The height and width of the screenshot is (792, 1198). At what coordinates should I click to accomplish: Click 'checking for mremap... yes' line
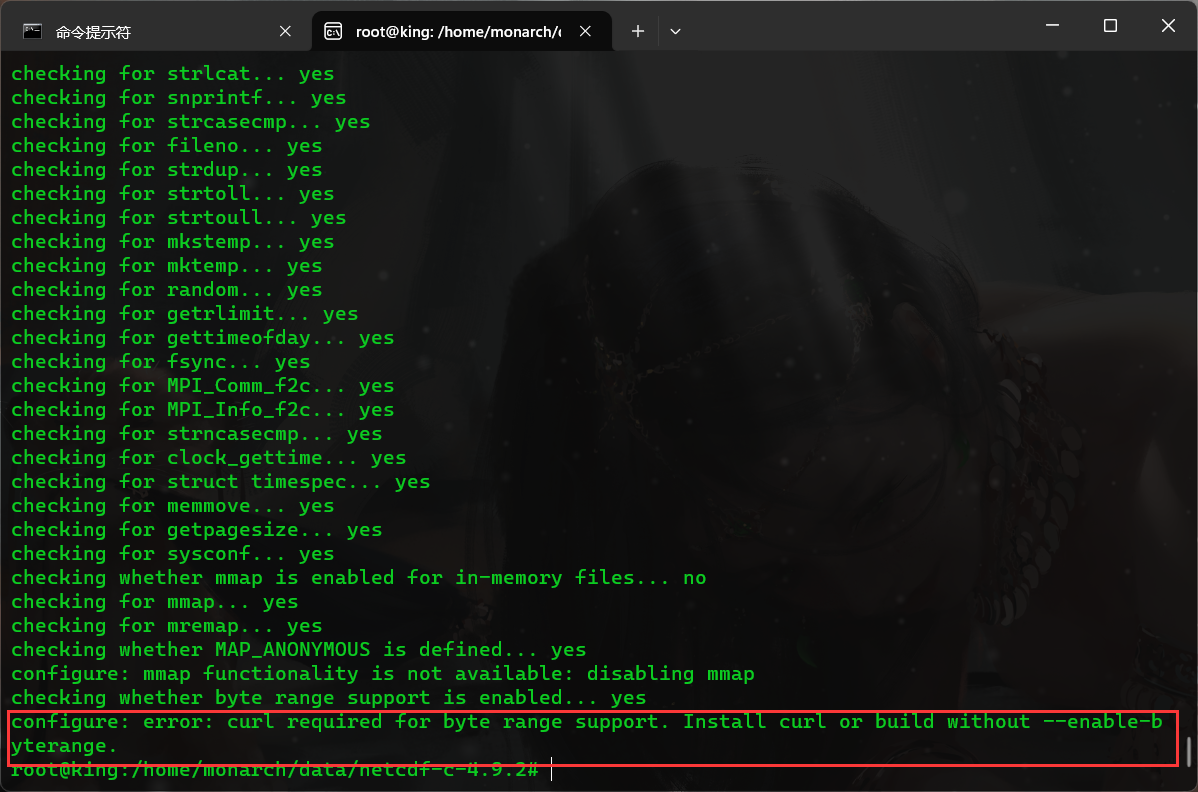tap(167, 626)
